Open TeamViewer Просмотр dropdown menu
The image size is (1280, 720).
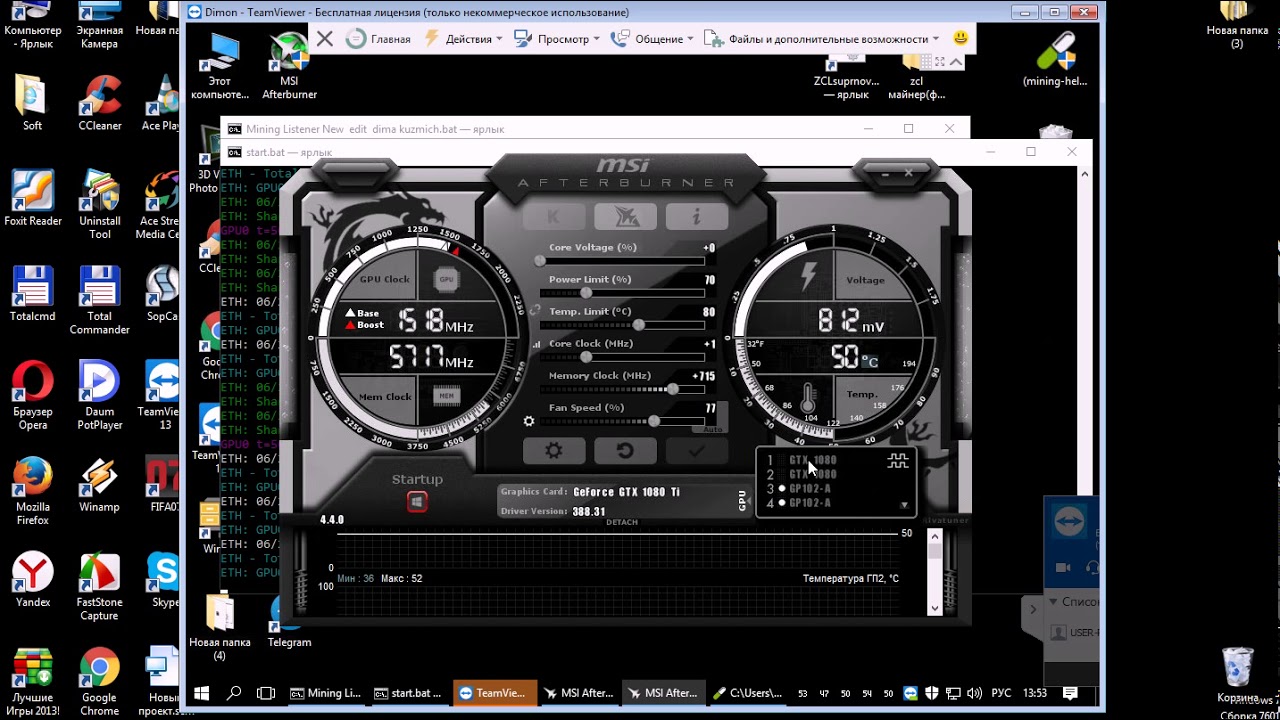tap(557, 39)
